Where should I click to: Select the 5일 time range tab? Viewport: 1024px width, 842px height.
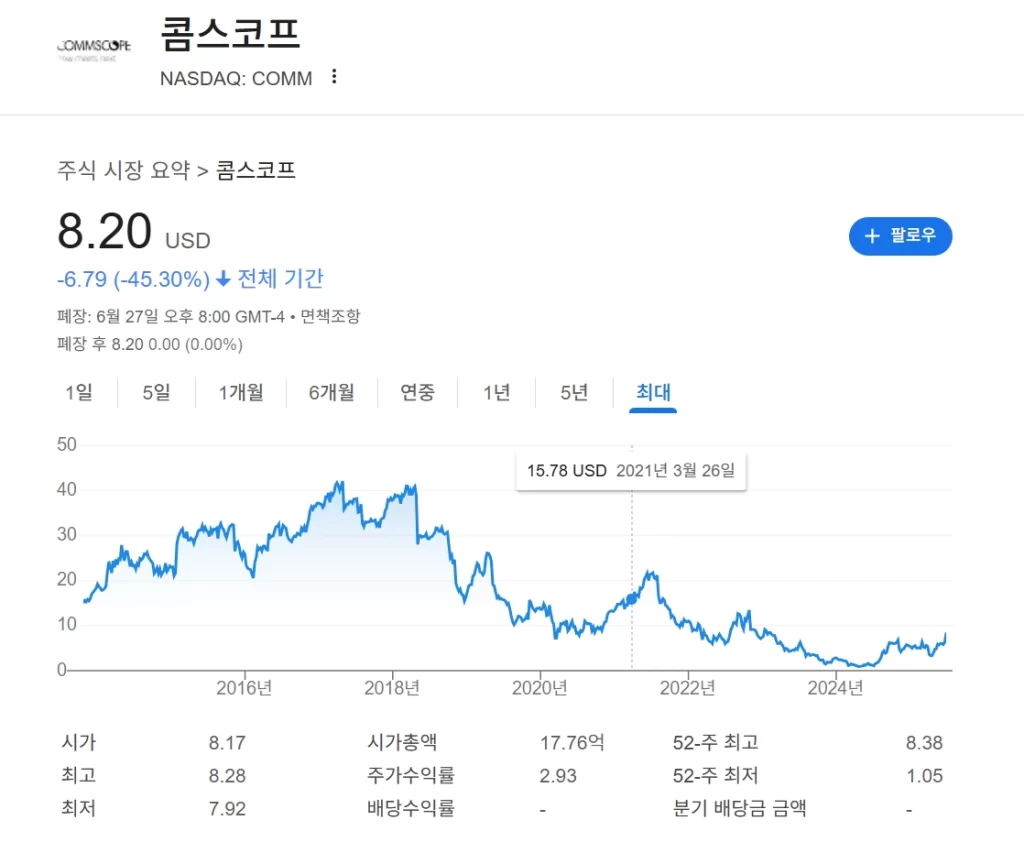[x=156, y=392]
